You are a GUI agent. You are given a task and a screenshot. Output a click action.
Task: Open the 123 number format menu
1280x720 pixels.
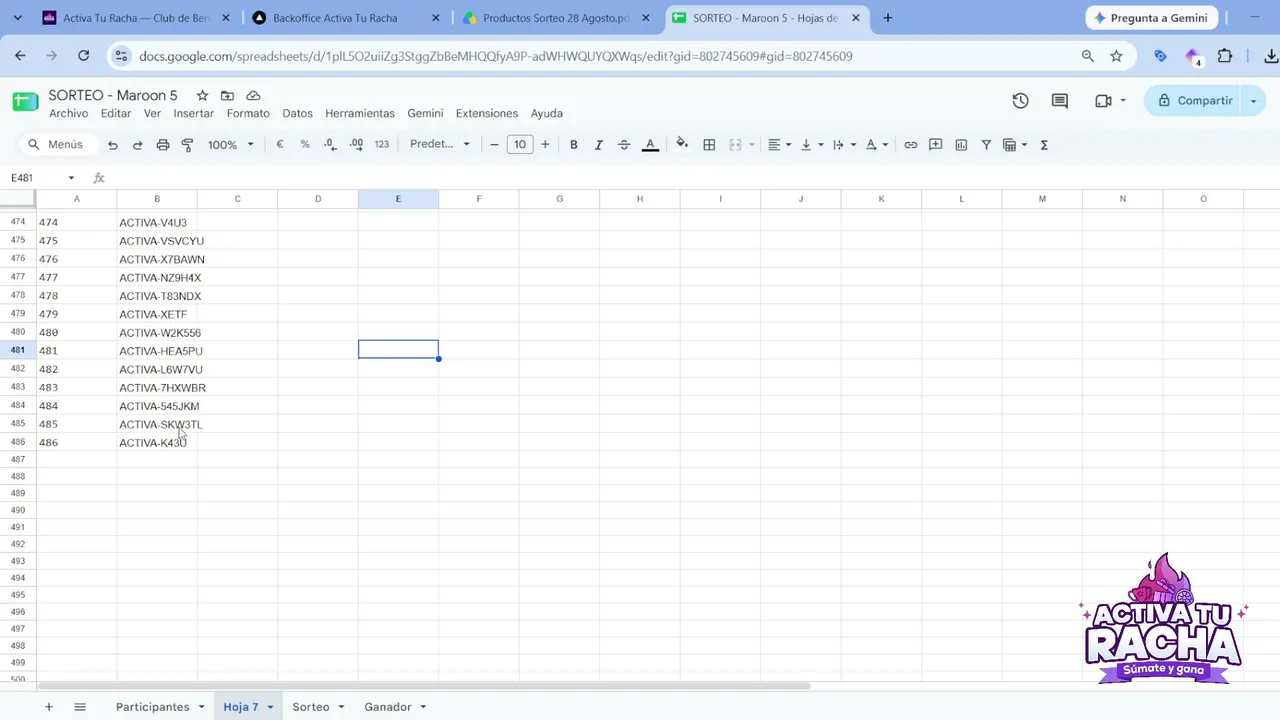click(x=381, y=145)
